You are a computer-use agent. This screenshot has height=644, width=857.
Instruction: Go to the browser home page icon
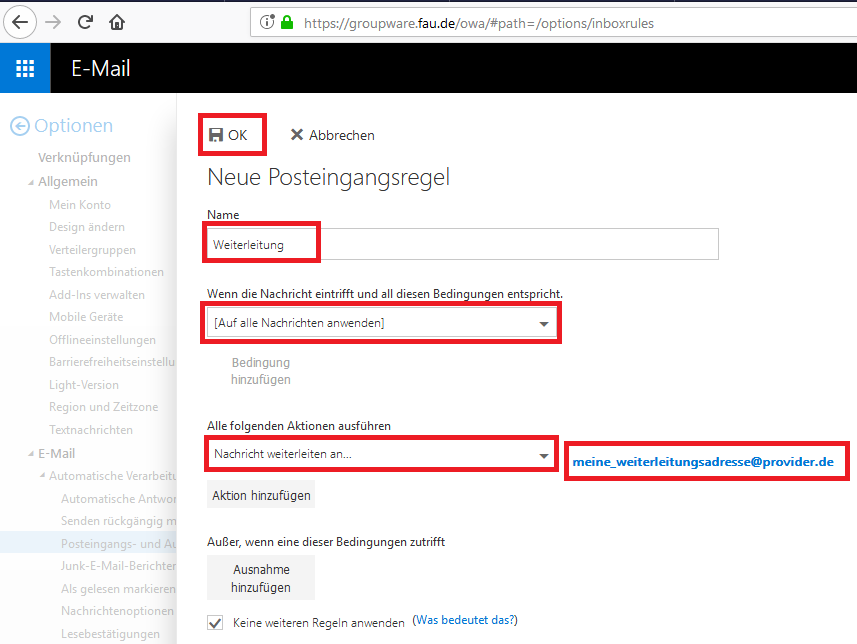pos(117,22)
